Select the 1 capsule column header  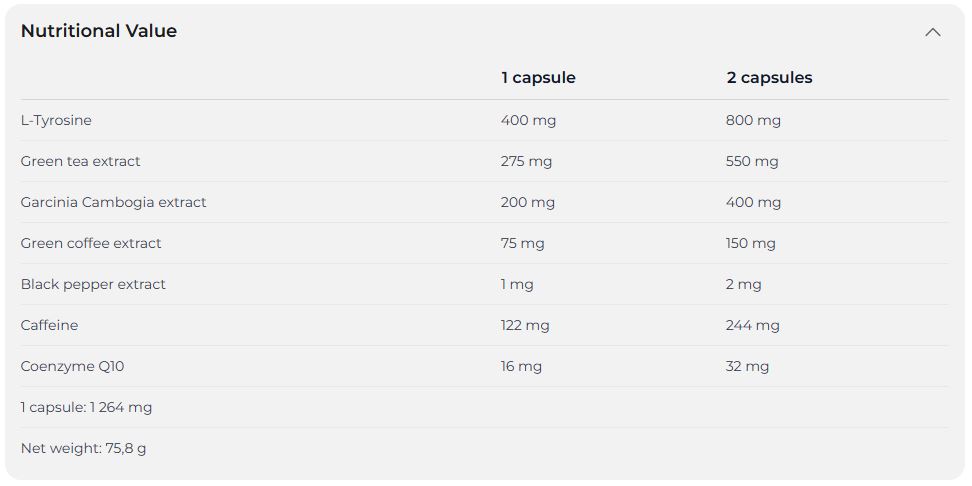point(538,77)
